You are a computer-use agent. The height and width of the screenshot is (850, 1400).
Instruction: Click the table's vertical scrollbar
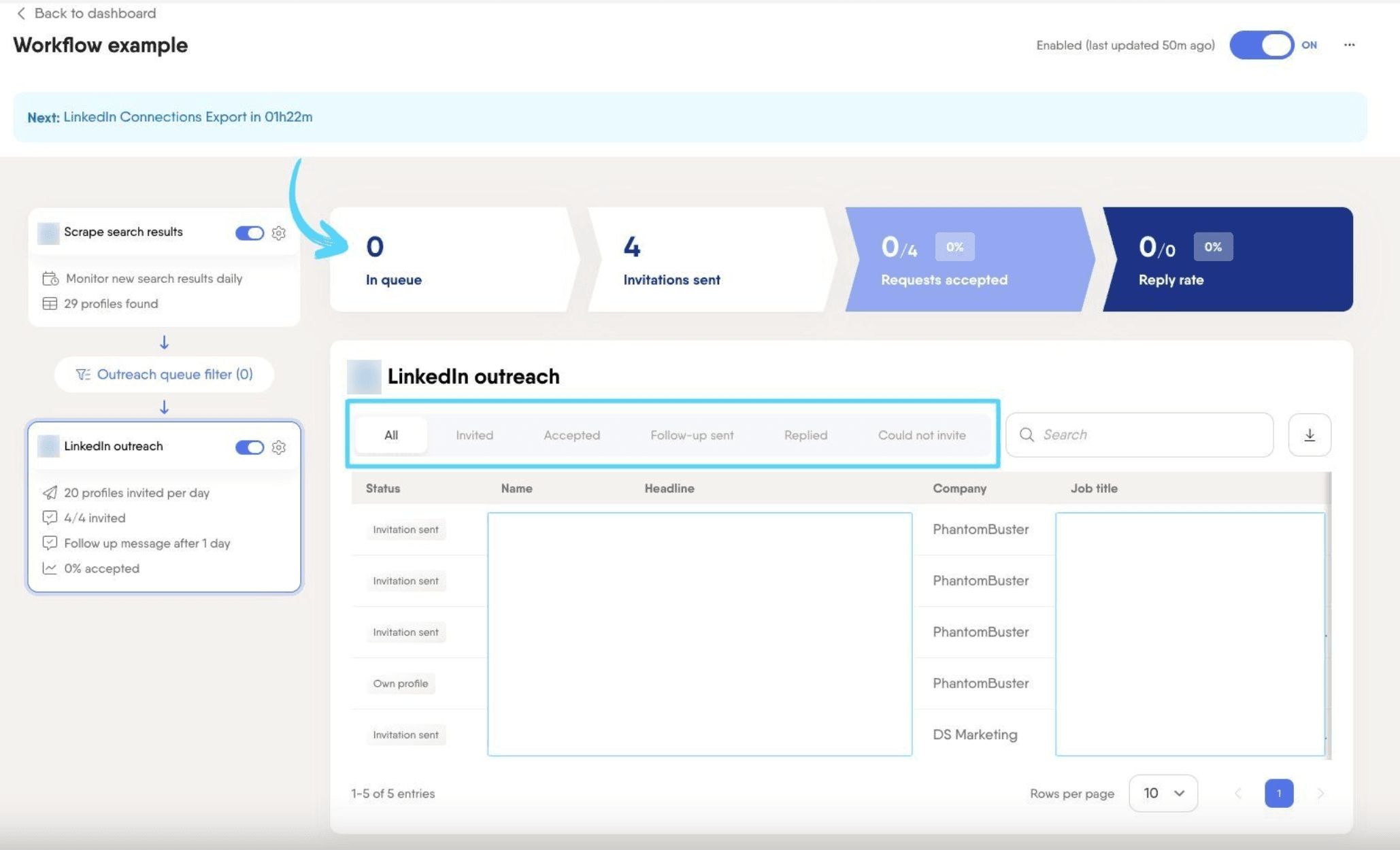tap(1329, 615)
